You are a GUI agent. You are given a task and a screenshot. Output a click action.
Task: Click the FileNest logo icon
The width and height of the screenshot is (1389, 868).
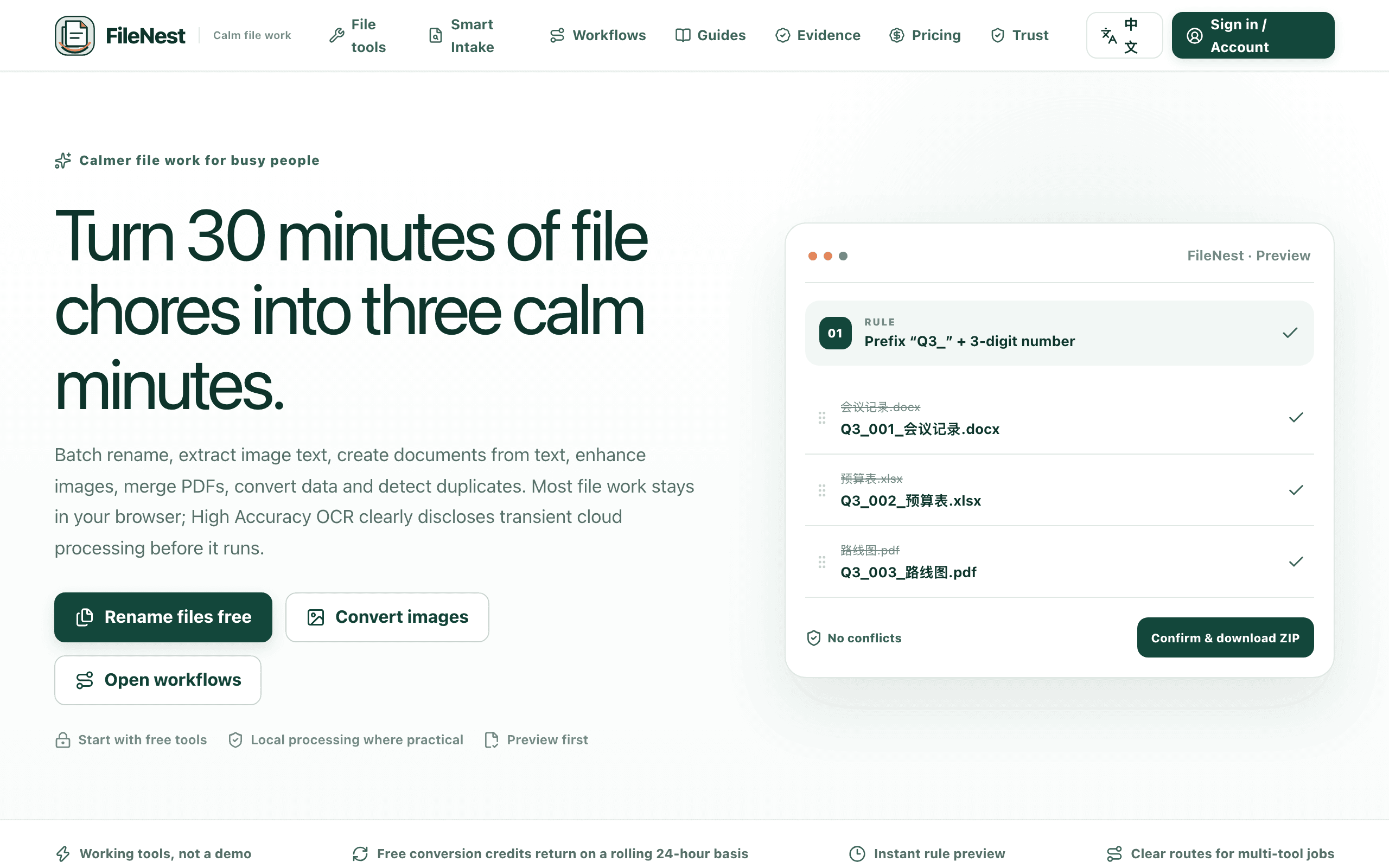75,36
